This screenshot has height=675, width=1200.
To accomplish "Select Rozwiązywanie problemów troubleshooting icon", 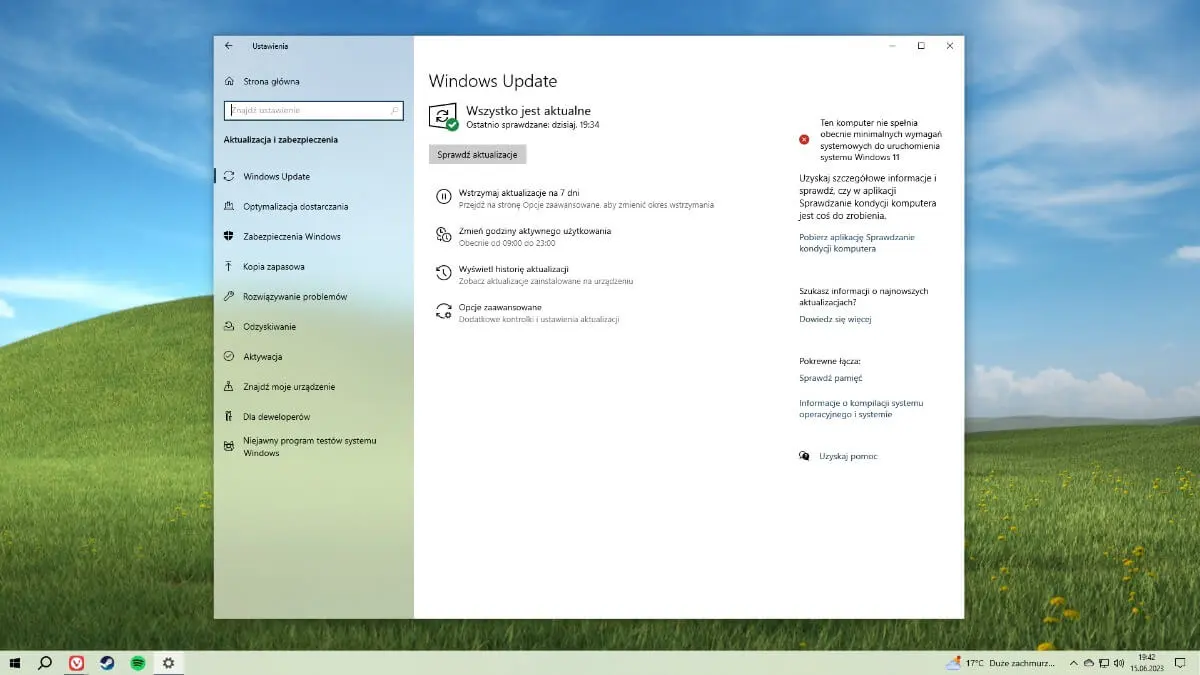I will [229, 296].
